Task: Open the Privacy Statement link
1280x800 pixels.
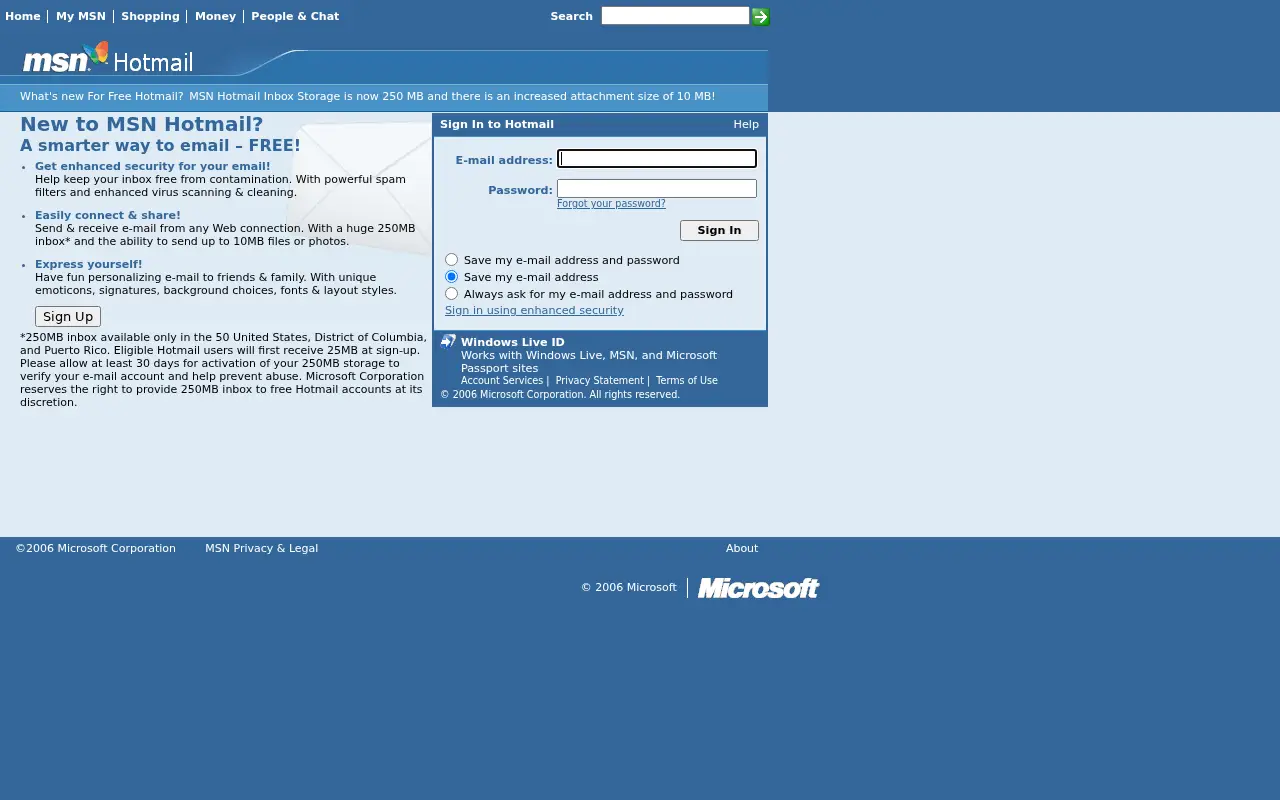Action: tap(599, 381)
